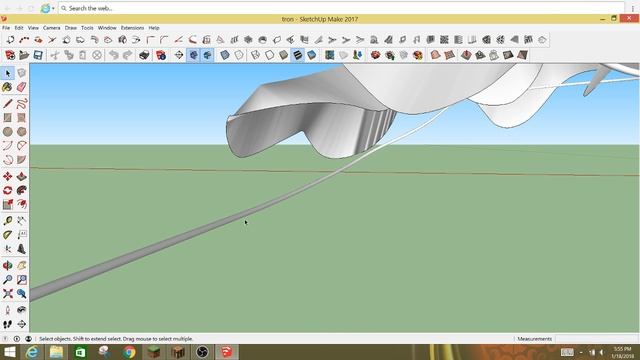Select the Pie tool
The width and height of the screenshot is (640, 360).
tap(22, 160)
